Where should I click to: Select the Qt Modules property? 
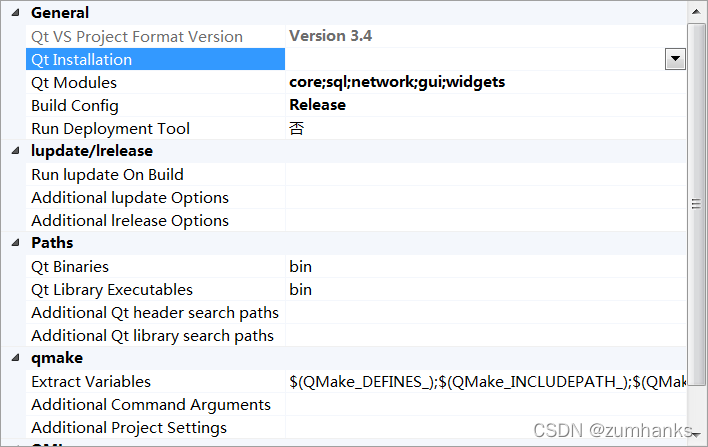(x=155, y=82)
